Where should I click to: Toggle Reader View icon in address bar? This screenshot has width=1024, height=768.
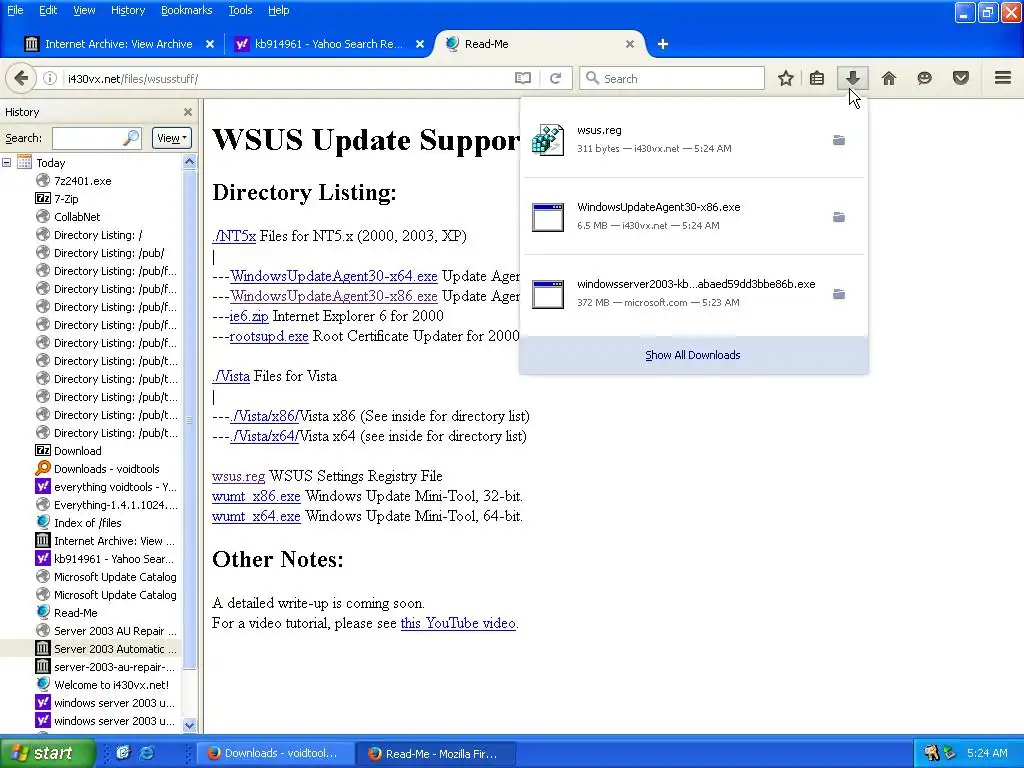[x=522, y=78]
